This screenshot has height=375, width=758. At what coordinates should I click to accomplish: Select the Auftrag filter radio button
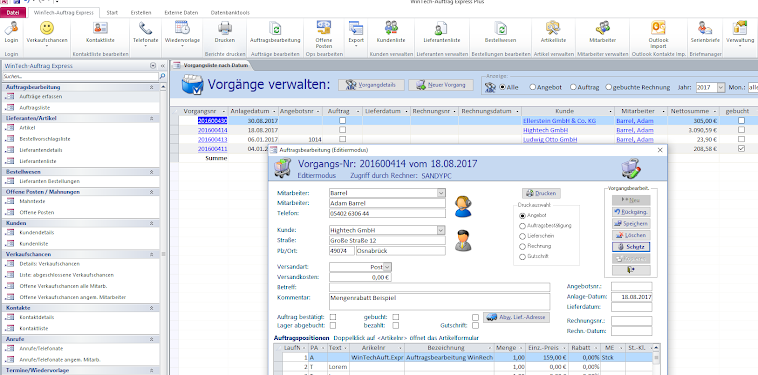[x=573, y=87]
